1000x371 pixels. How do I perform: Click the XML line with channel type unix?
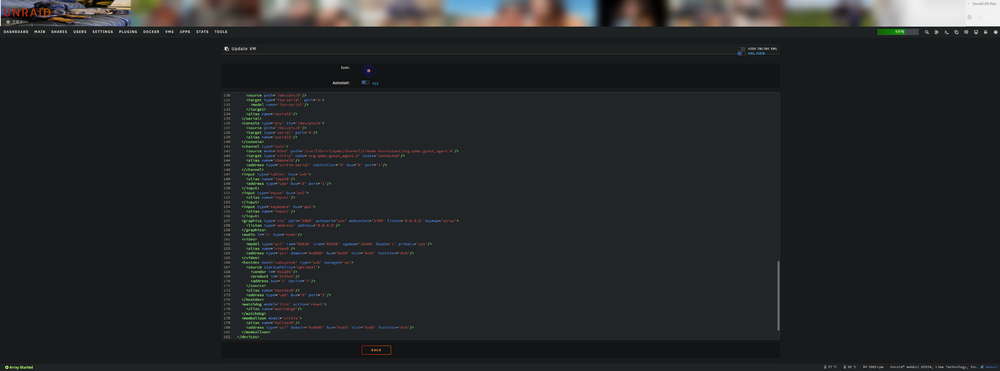tap(265, 147)
